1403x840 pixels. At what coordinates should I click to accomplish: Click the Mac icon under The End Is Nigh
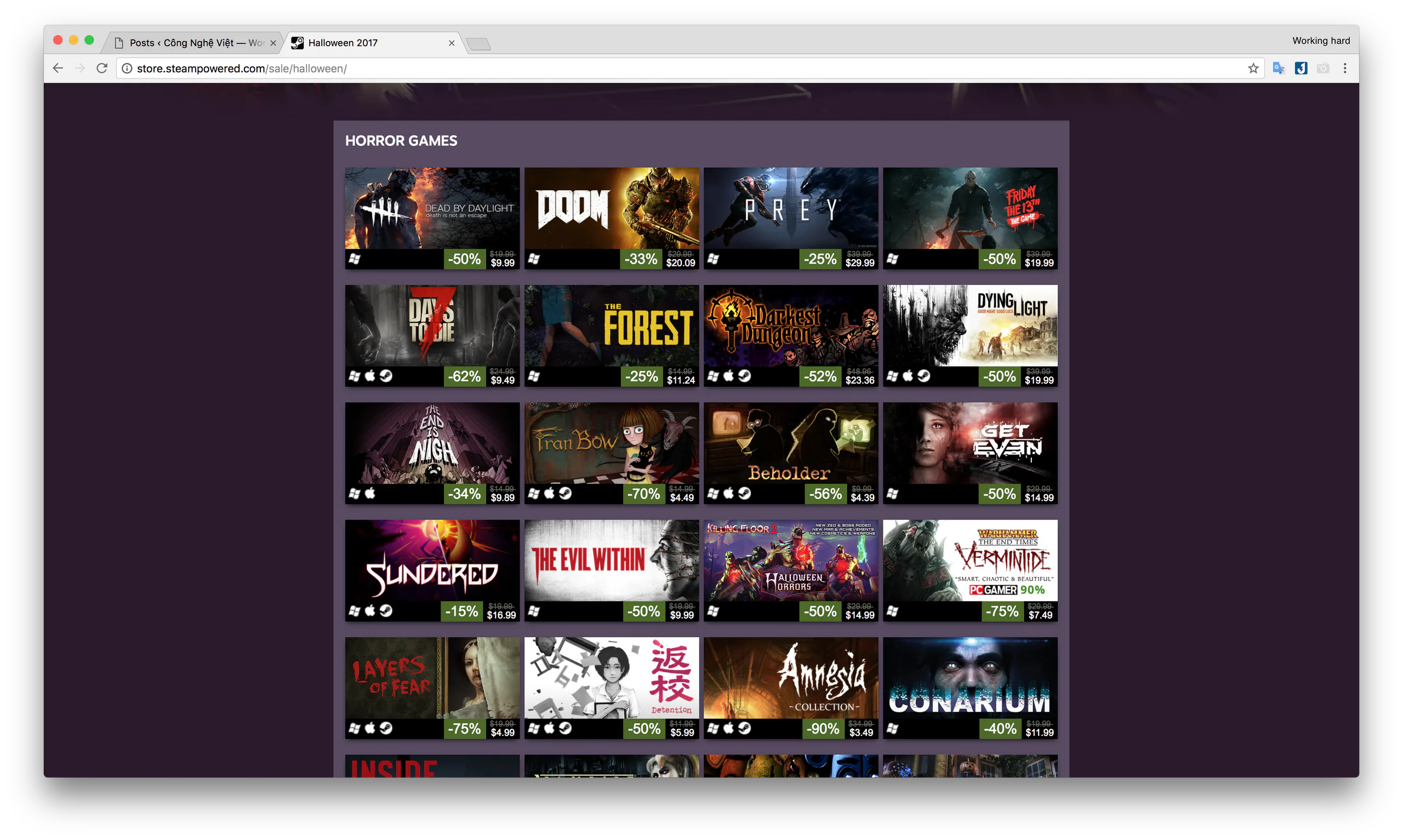370,493
